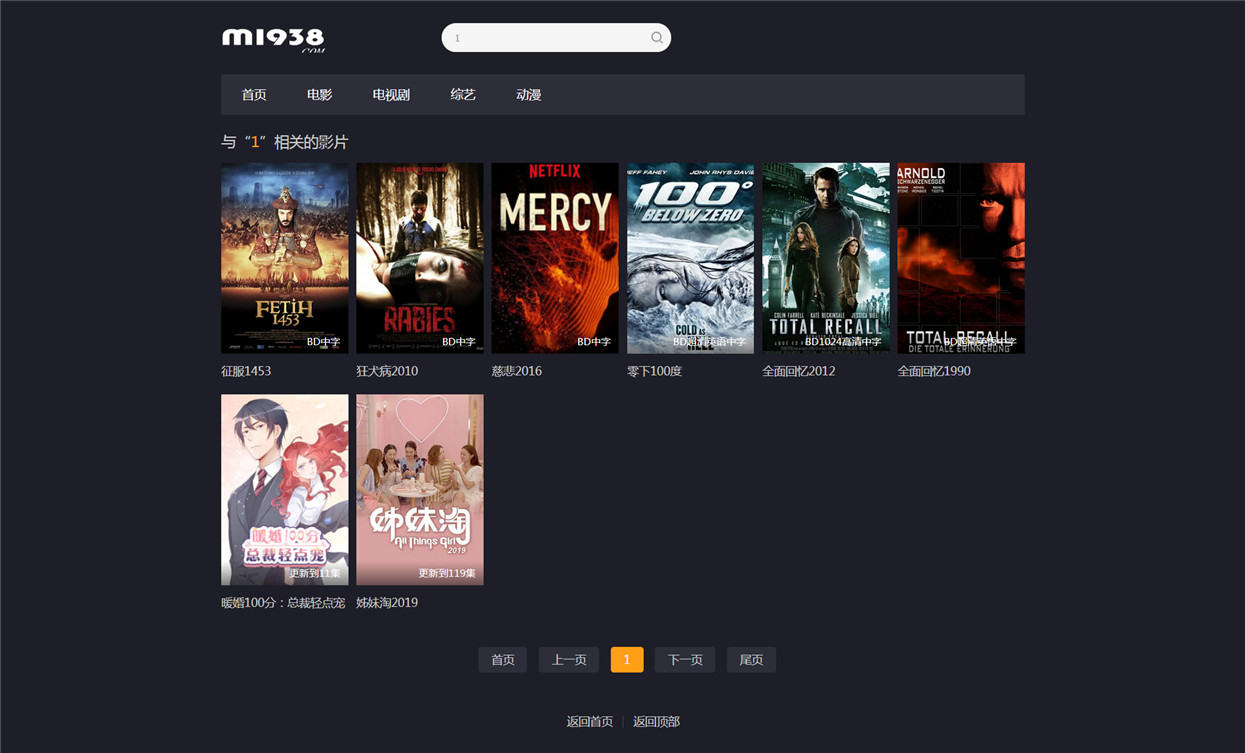The height and width of the screenshot is (753, 1245).
Task: Click the title link 暖婚100分：总裁轻点宠
Action: (283, 603)
